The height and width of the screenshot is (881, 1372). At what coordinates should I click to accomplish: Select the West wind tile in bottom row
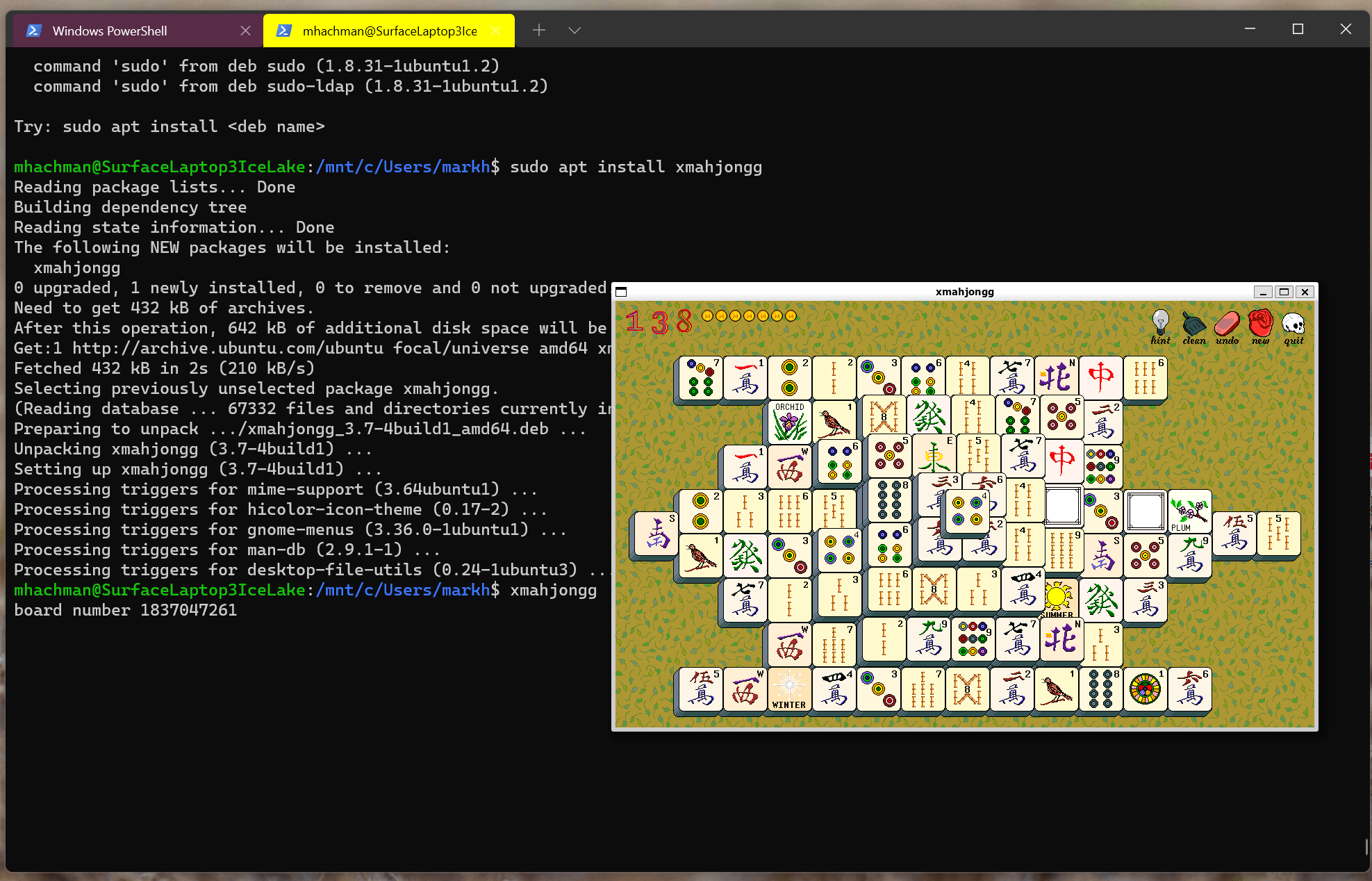click(x=745, y=689)
